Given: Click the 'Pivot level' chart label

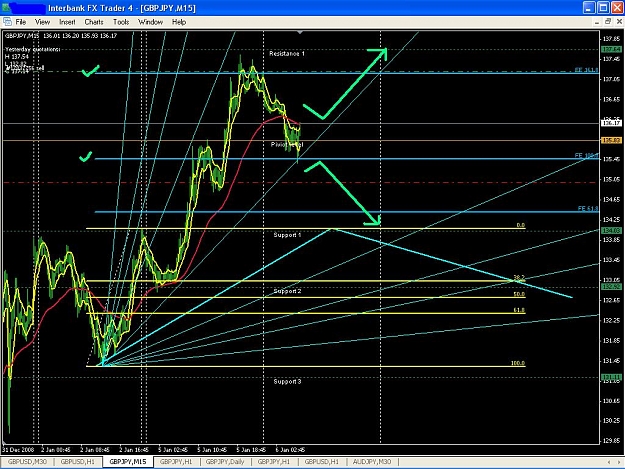Looking at the screenshot, I should [287, 144].
